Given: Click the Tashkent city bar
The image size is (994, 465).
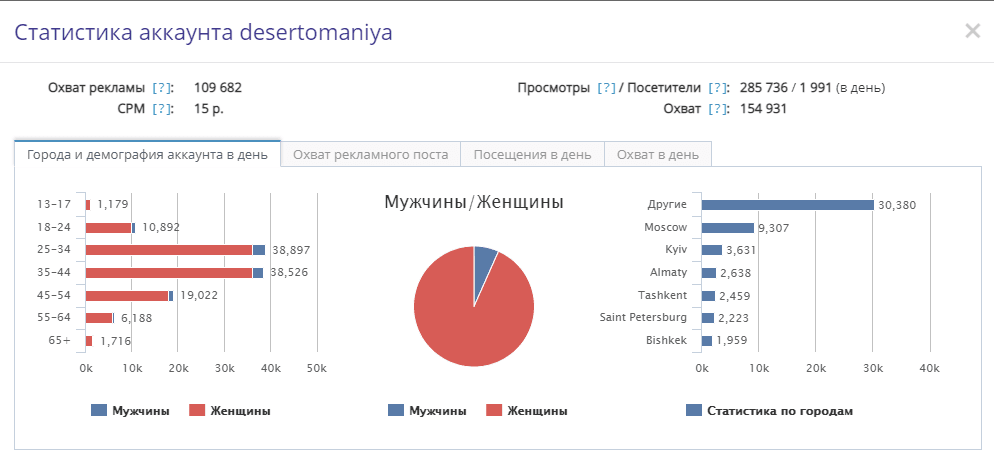Looking at the screenshot, I should click(708, 296).
